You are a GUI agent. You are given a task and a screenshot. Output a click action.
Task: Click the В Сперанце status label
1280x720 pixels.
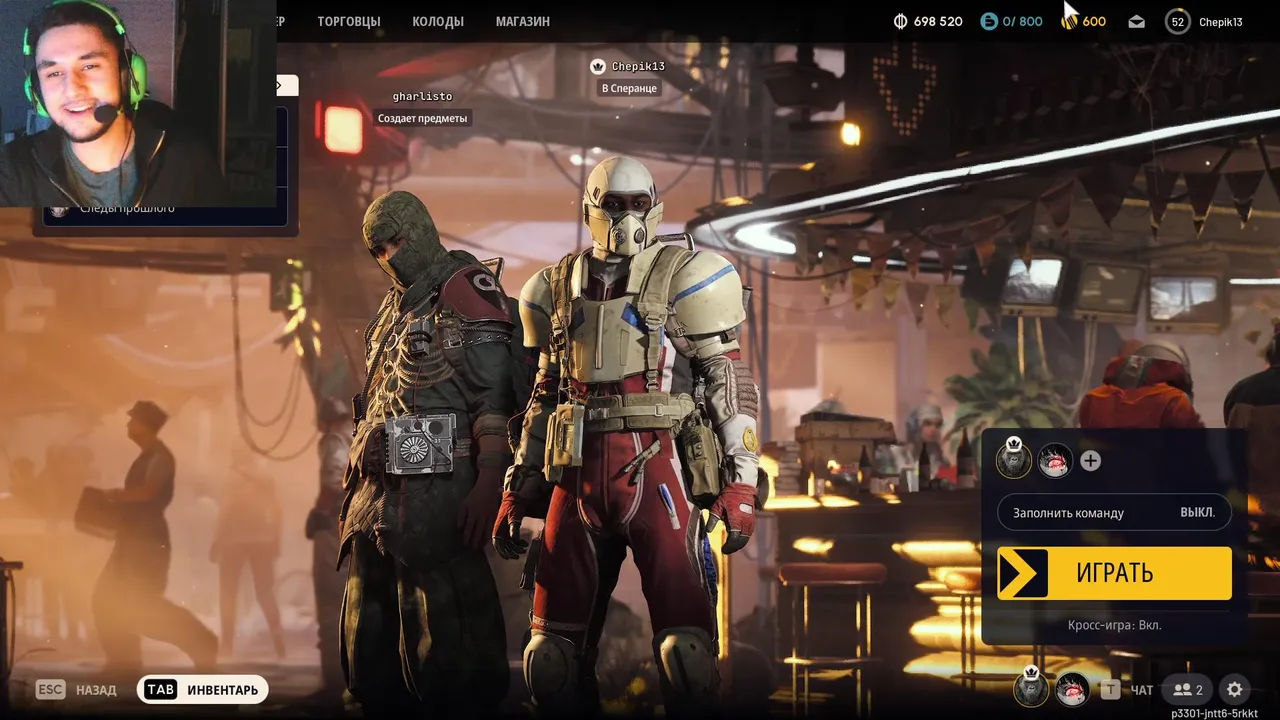tap(629, 88)
